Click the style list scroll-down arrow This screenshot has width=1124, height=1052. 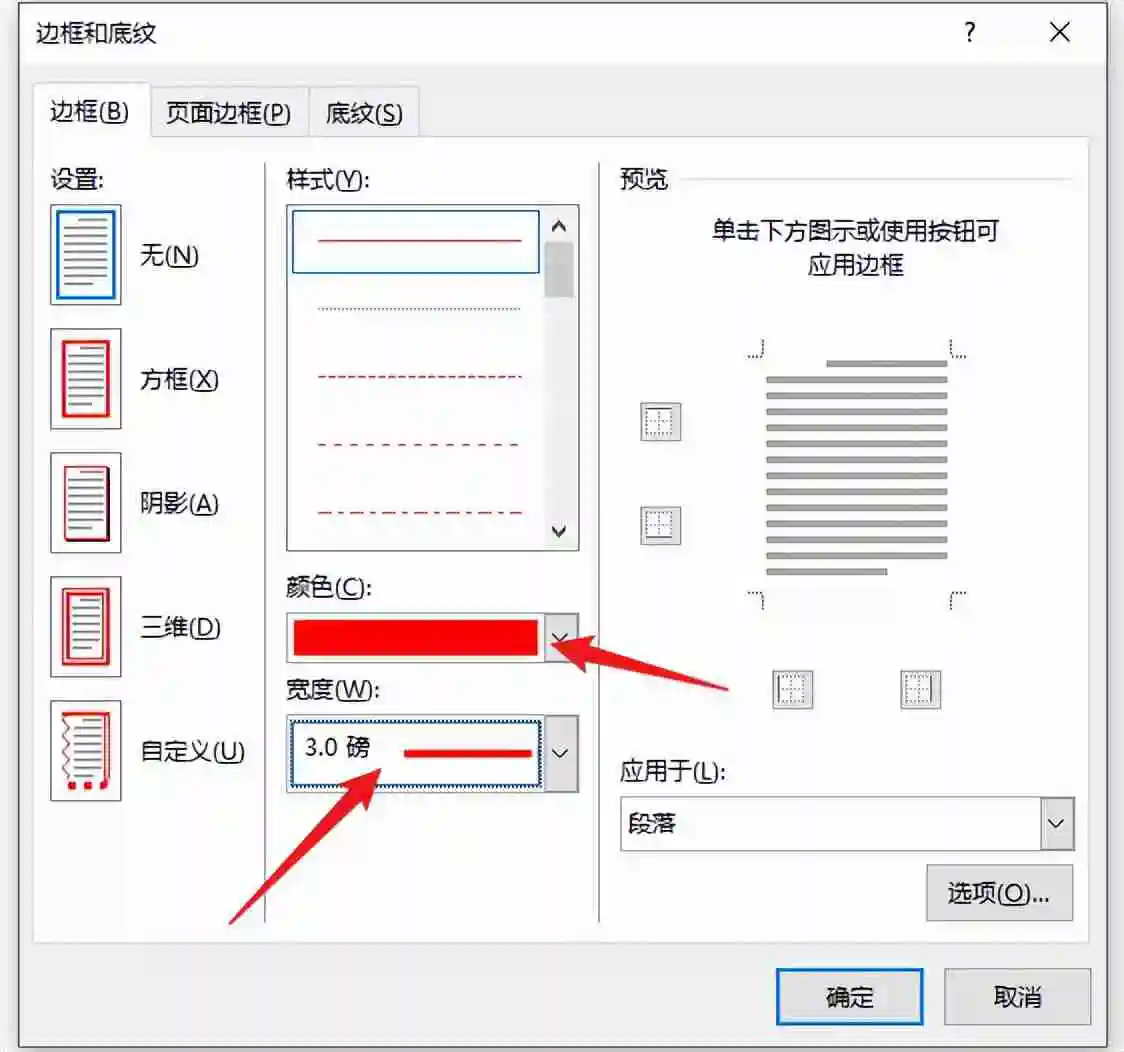[559, 531]
